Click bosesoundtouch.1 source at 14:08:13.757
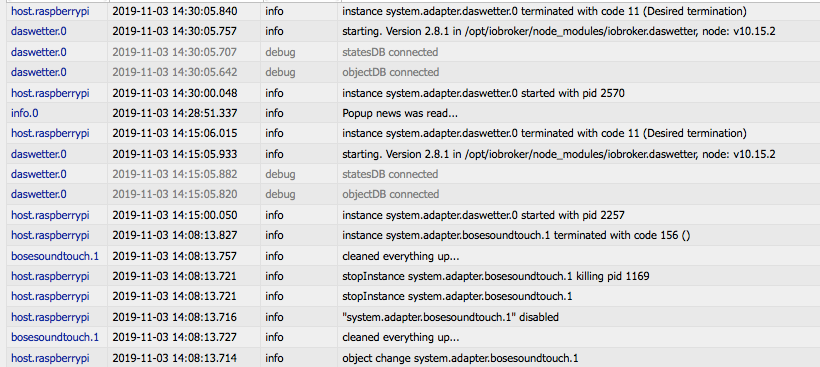This screenshot has width=820, height=367. 55,256
